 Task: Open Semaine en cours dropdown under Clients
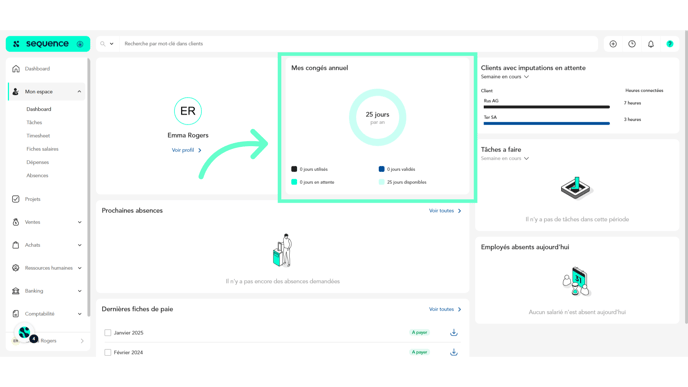[x=505, y=77]
